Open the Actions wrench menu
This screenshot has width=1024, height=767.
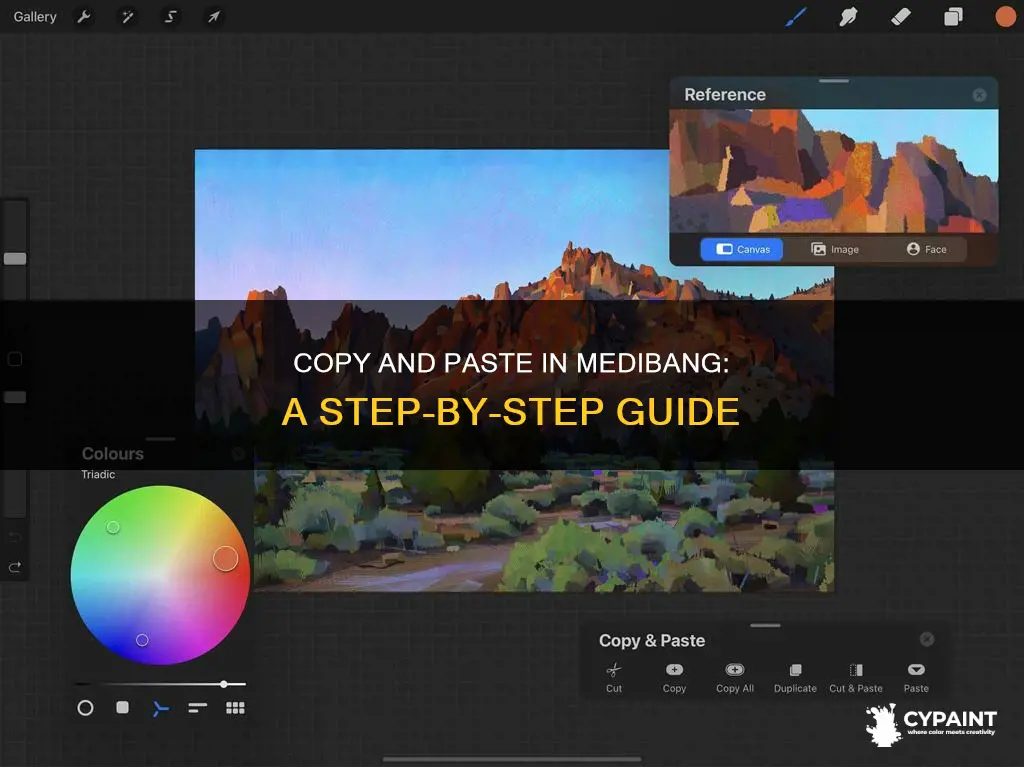84,17
